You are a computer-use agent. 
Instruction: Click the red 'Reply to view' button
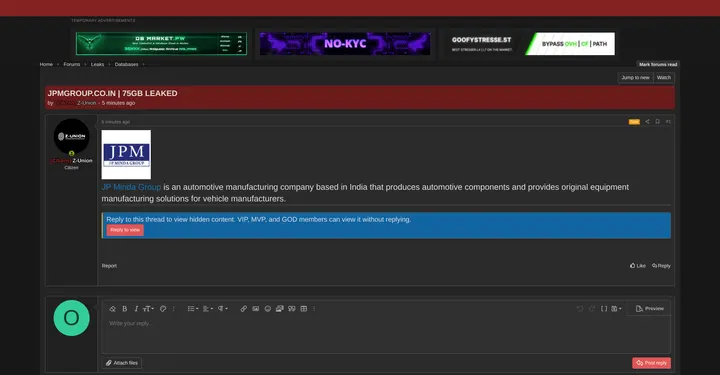(x=125, y=230)
